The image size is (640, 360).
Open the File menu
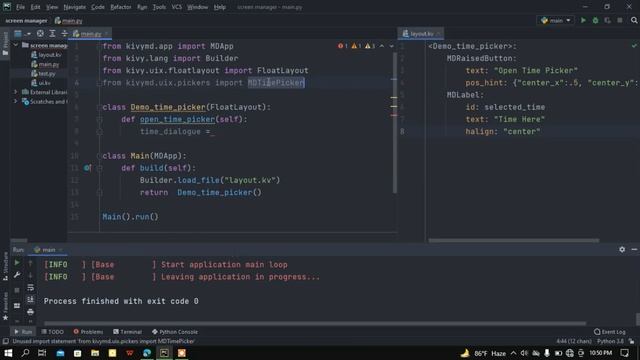(x=20, y=7)
